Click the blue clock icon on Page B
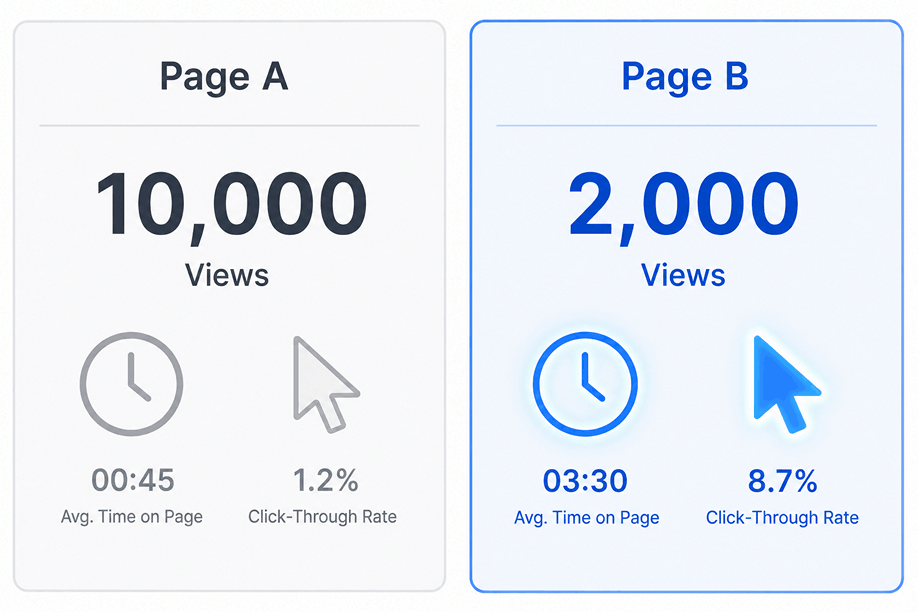Screen dimensions: 918x612 (585, 384)
